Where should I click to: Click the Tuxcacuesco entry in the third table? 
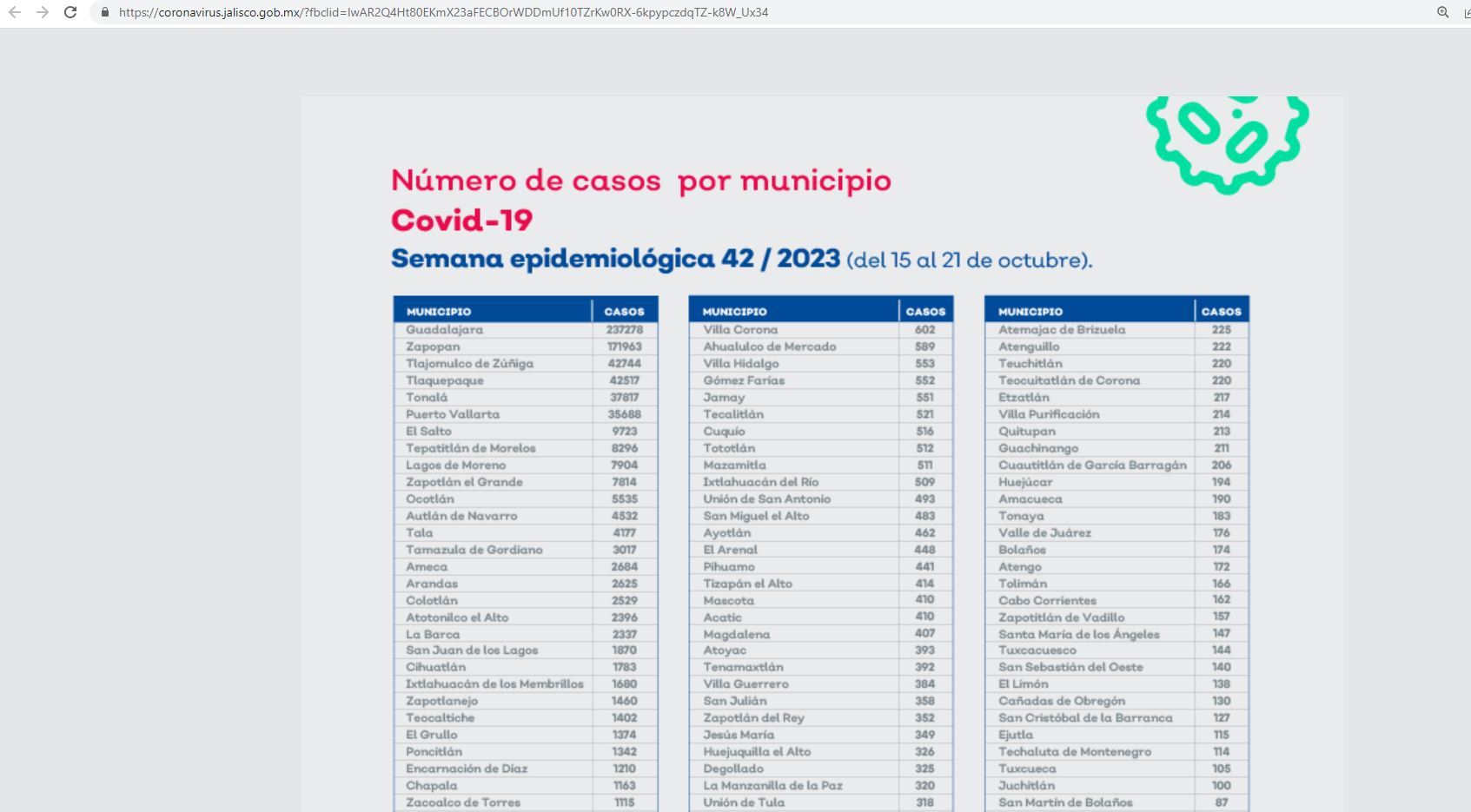1036,650
